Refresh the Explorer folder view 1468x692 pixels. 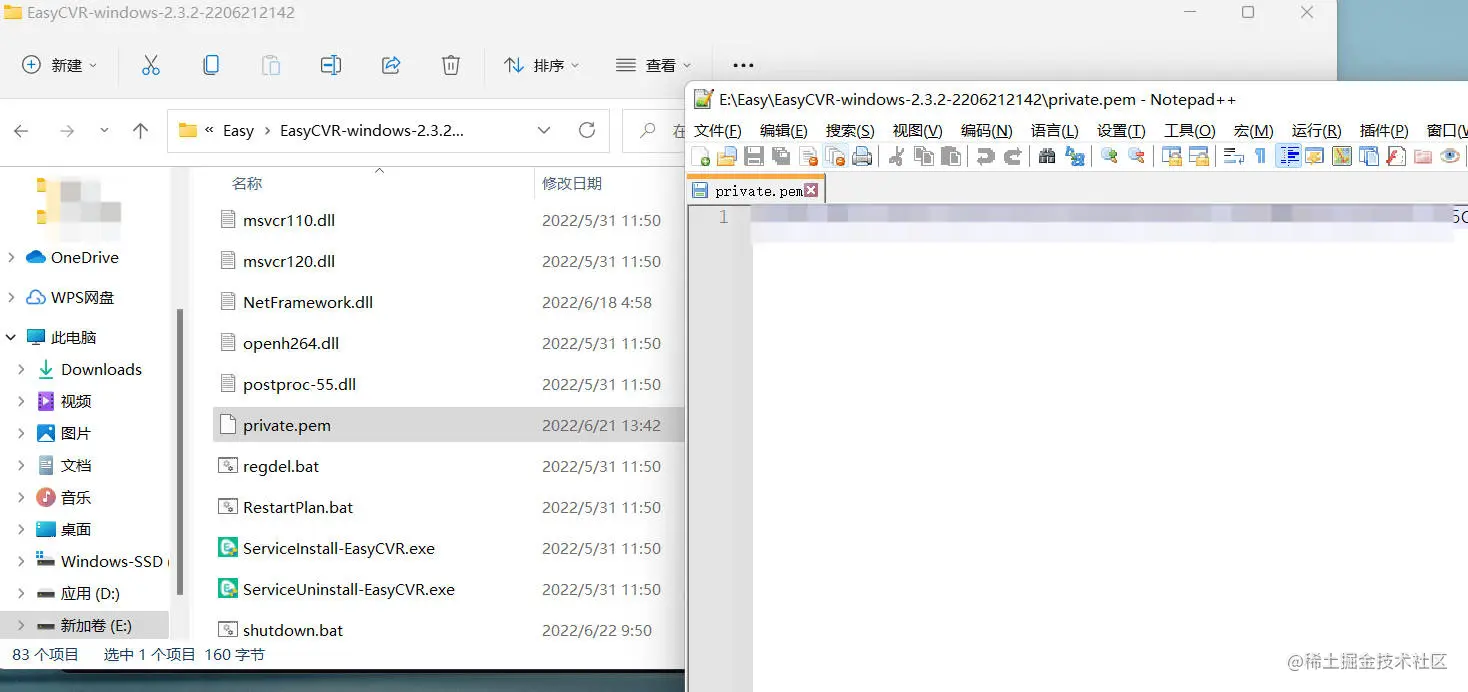pos(587,130)
